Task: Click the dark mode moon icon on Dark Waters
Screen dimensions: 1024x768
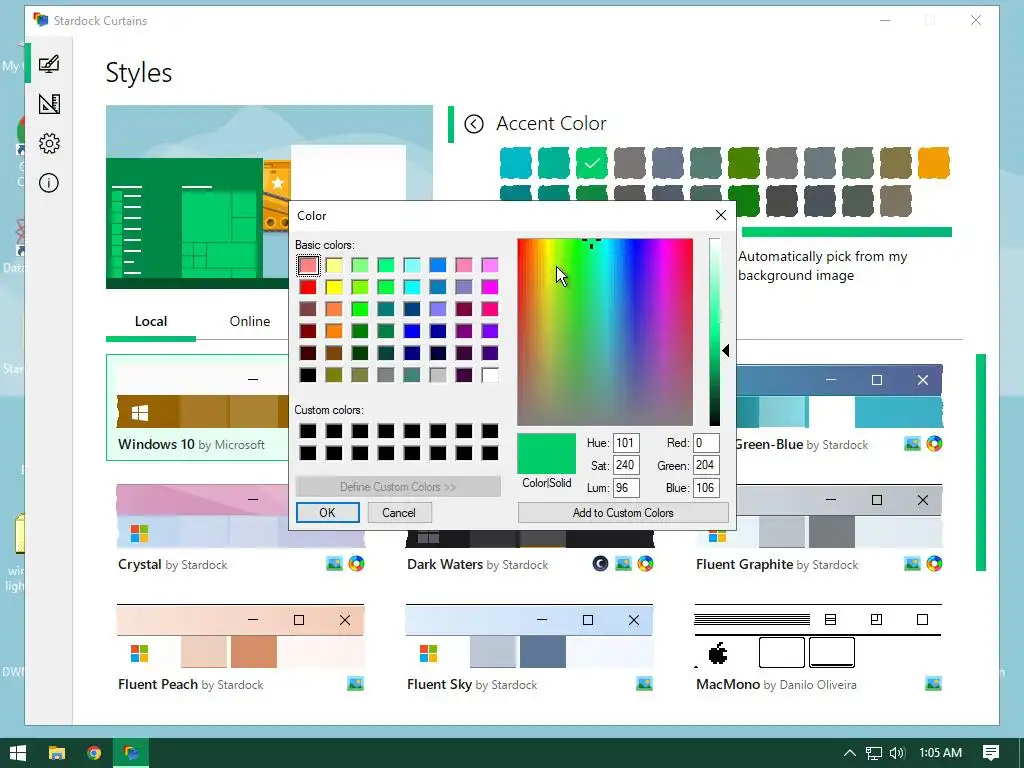Action: coord(600,564)
